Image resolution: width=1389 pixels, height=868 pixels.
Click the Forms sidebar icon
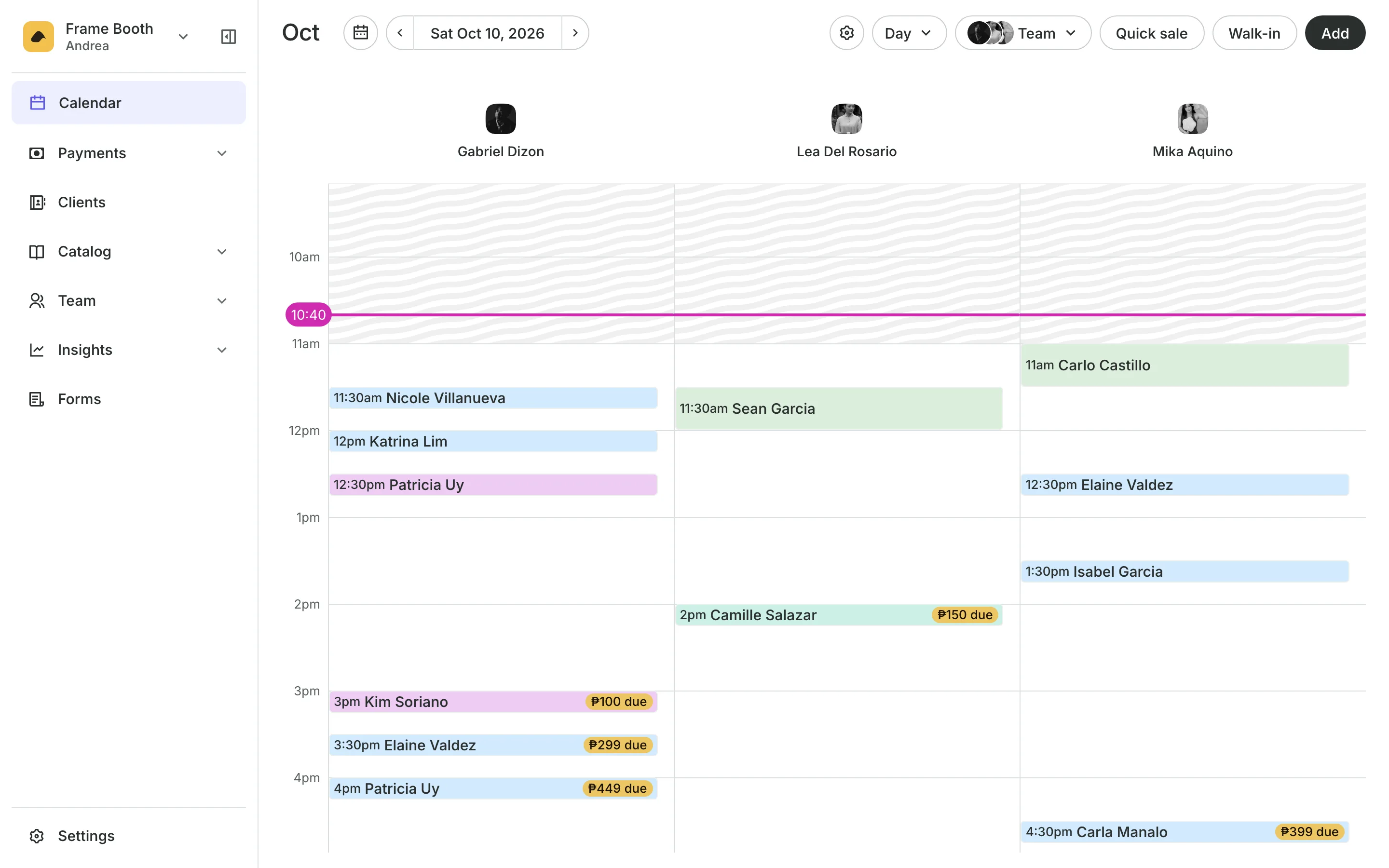(x=37, y=399)
